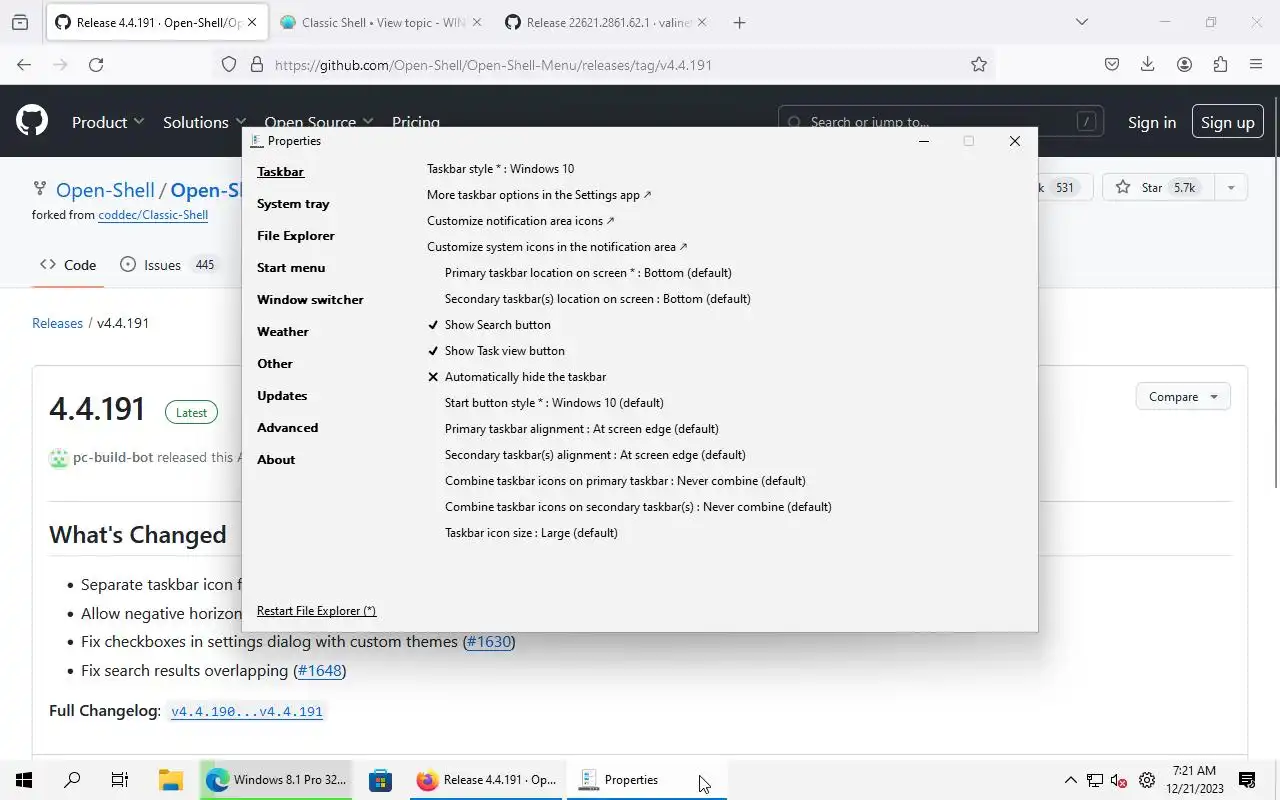1280x800 pixels.
Task: Open Microsoft Store taskbar icon
Action: 380,780
